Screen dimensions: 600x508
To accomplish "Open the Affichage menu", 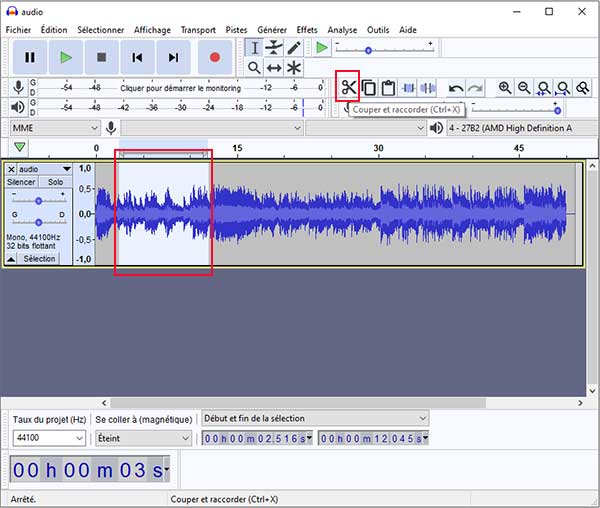I will click(152, 30).
